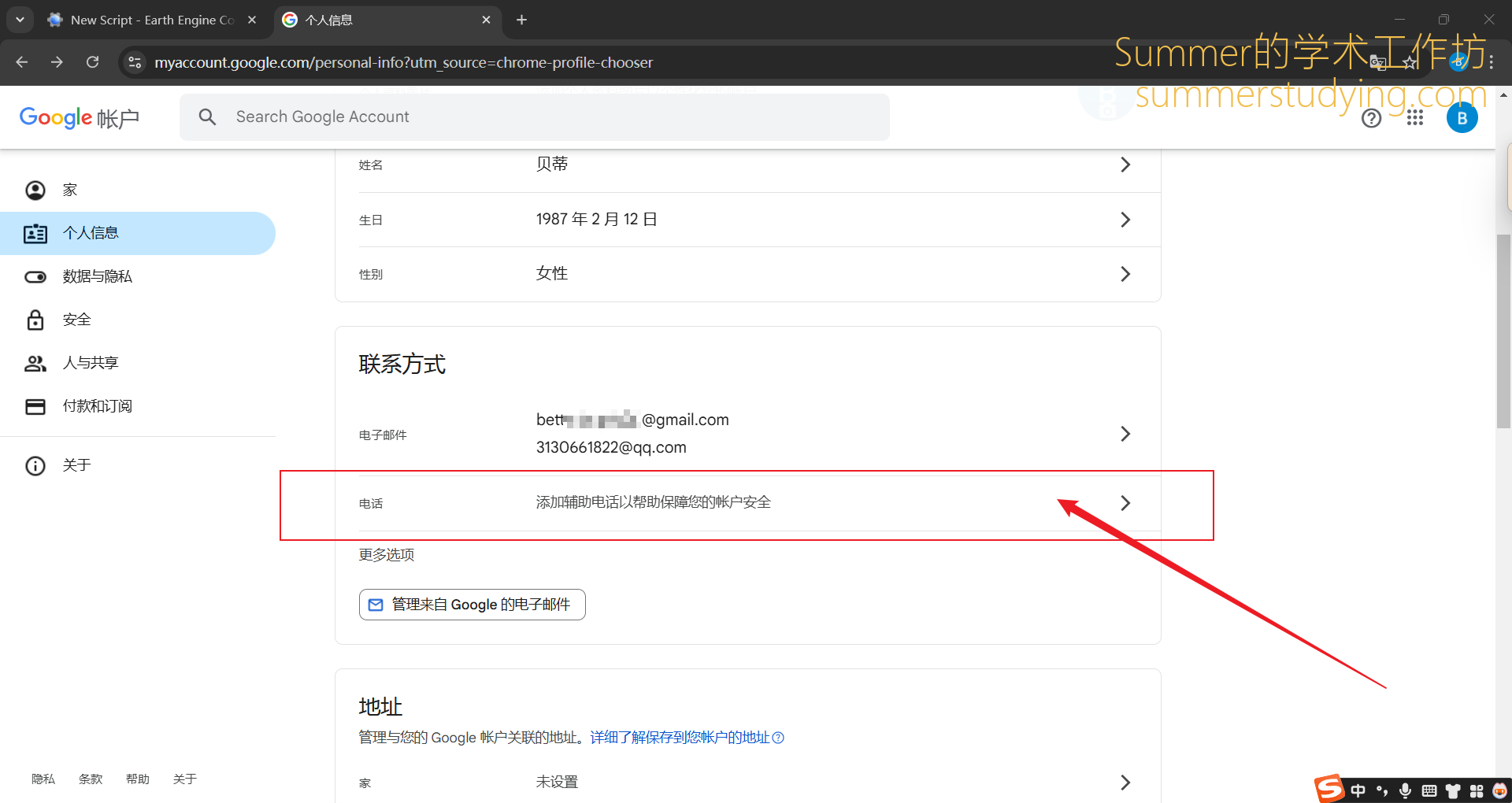1512x803 pixels.
Task: Click the about info circle icon
Action: coord(35,466)
